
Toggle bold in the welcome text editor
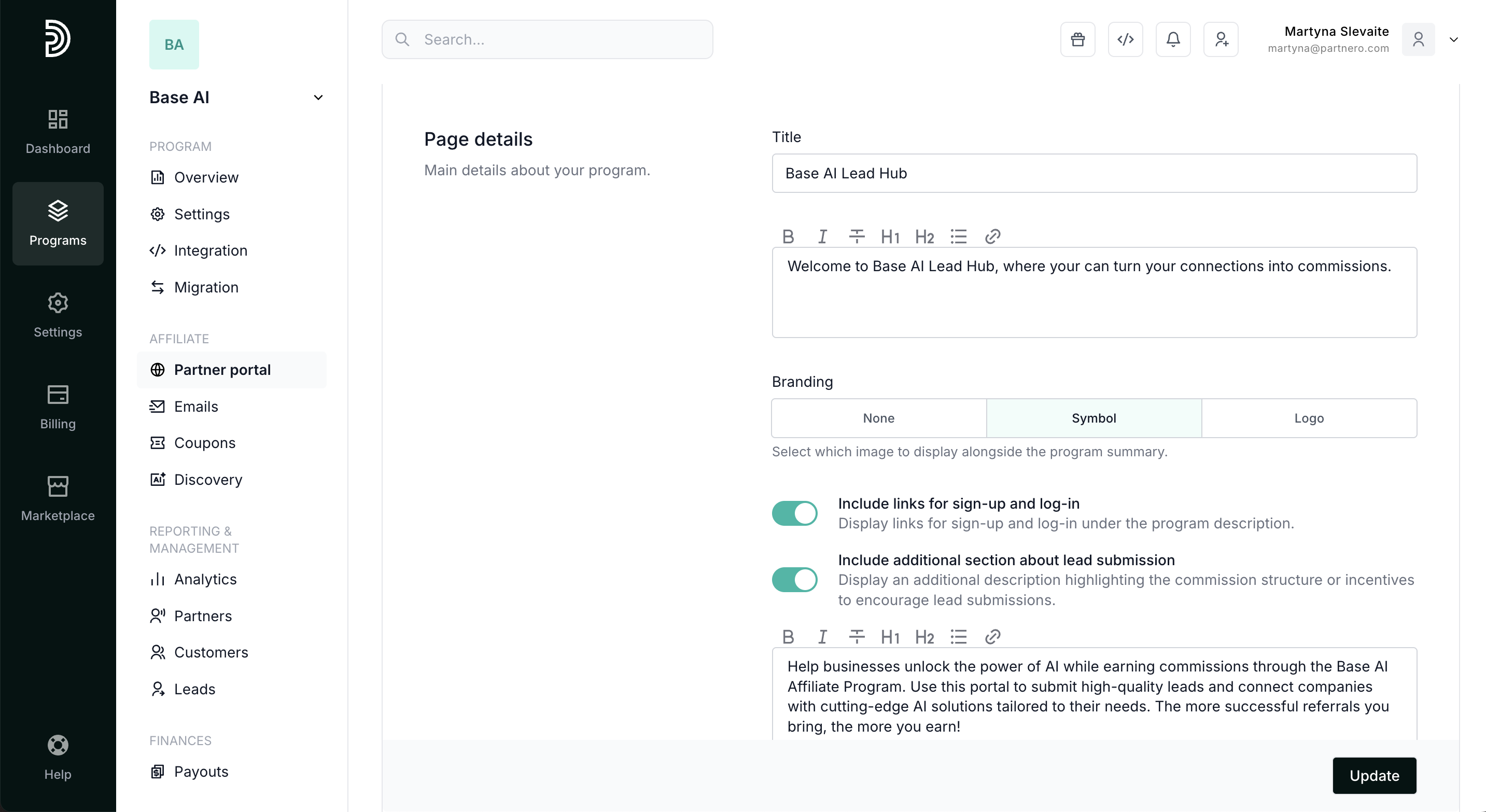(788, 236)
